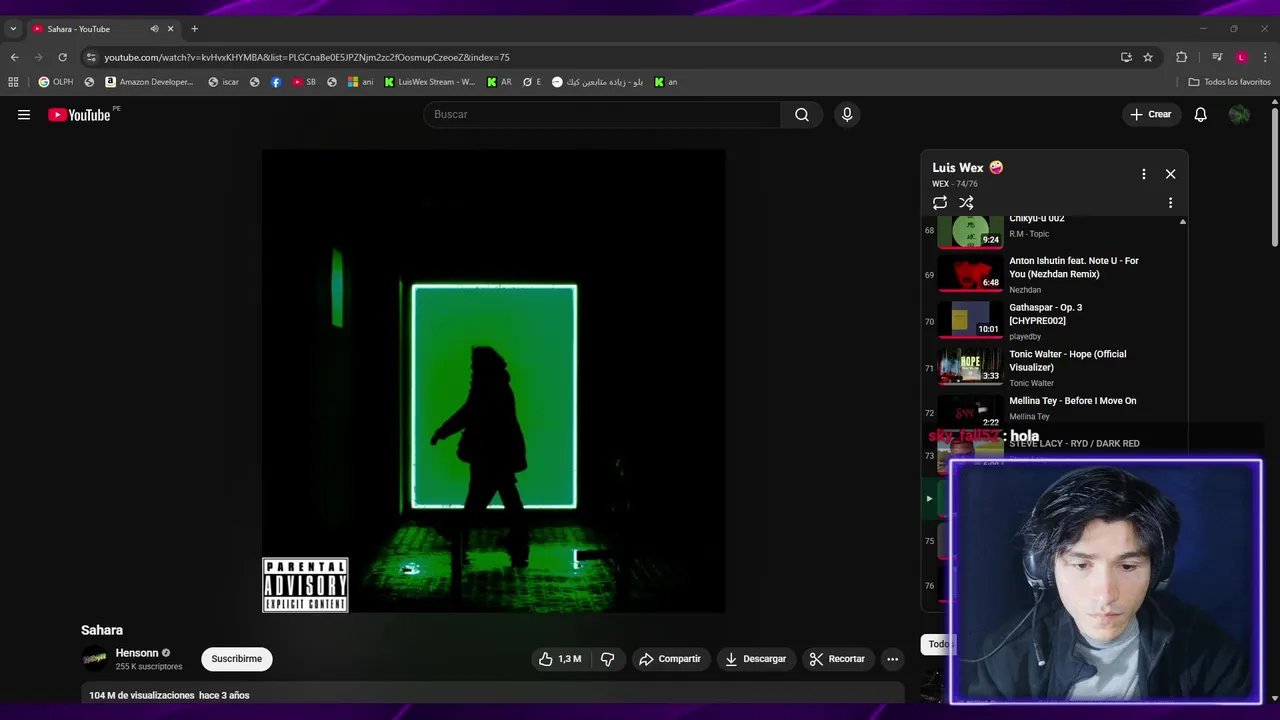Click the Sahara video player artwork
The image size is (1280, 720).
493,381
